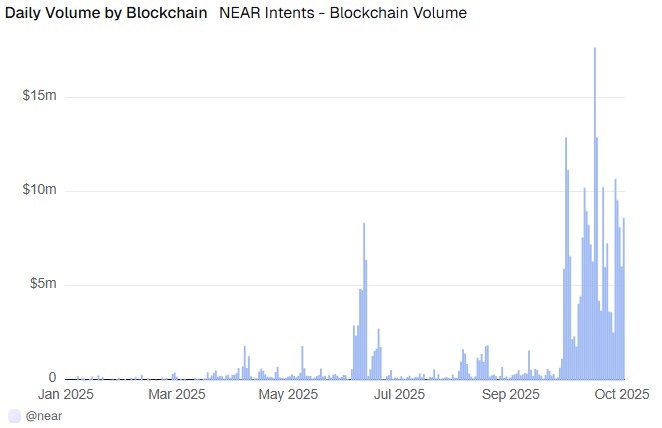Viewport: 662px width, 428px height.
Task: Click the $15m y-axis label
Action: (40, 97)
